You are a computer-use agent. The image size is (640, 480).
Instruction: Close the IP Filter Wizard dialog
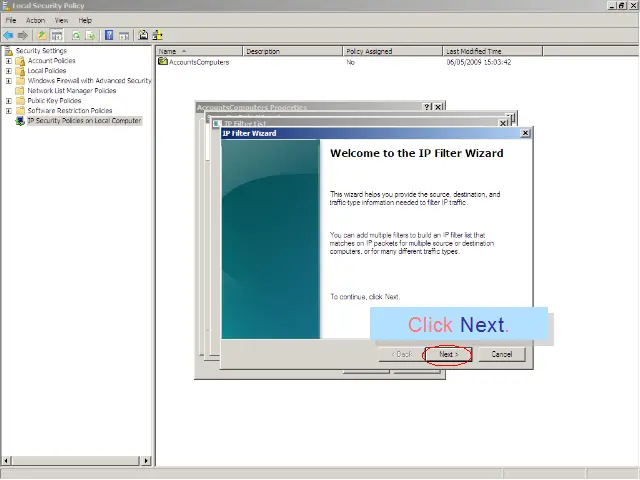pos(525,133)
